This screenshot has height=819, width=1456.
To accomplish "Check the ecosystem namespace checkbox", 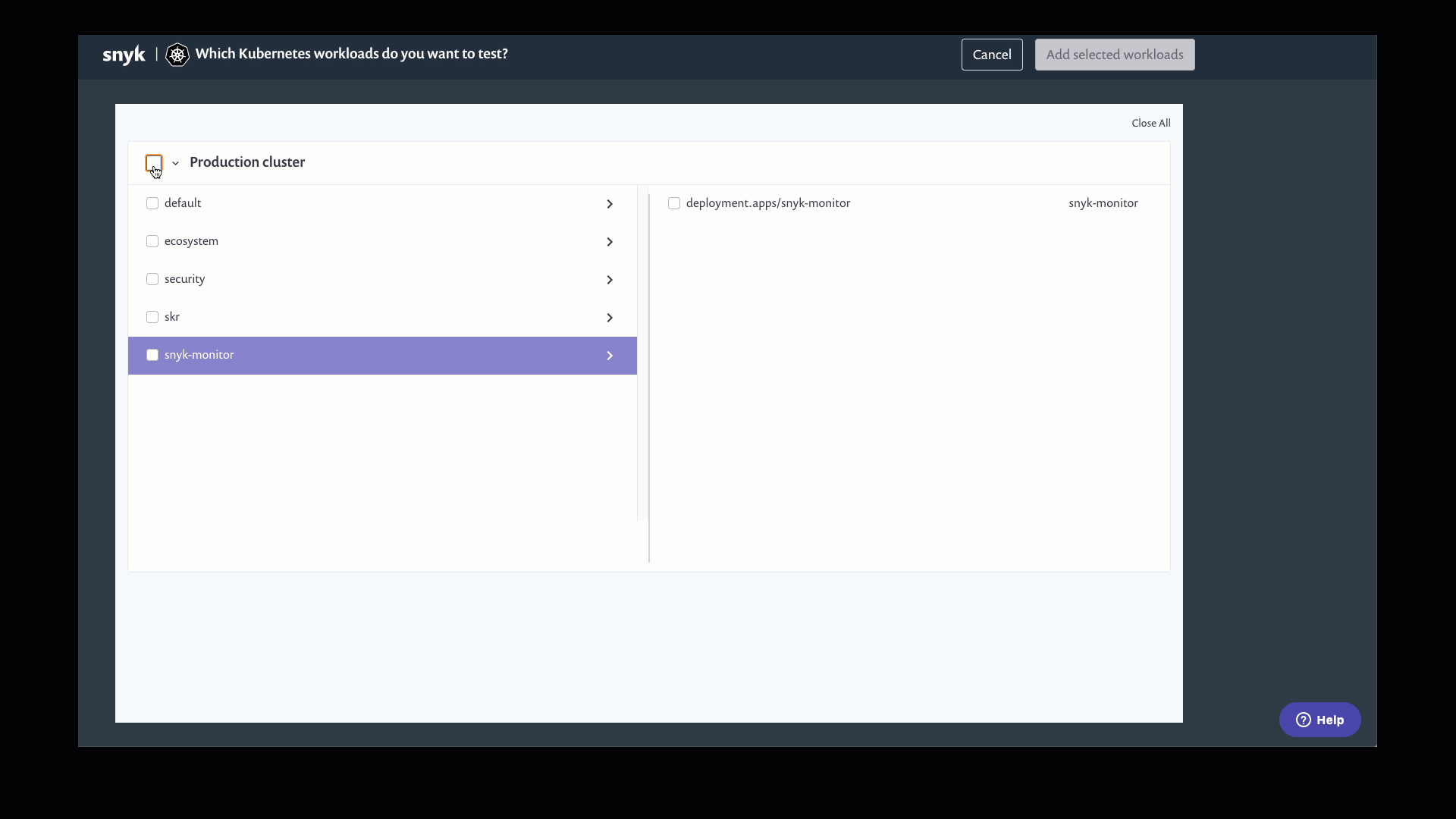I will tap(152, 241).
